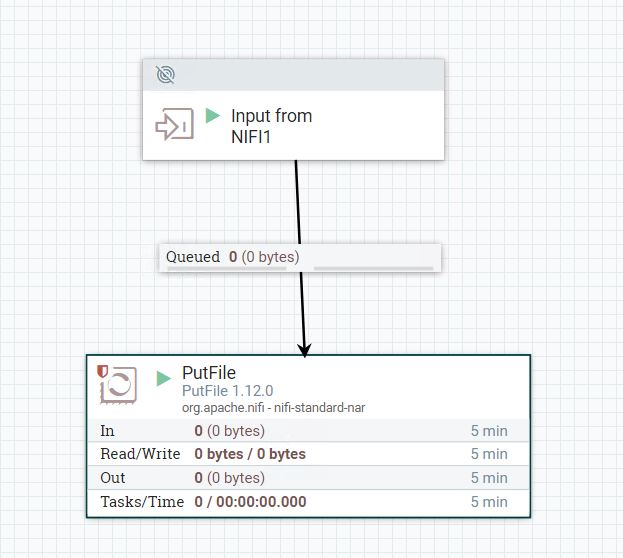This screenshot has height=558, width=623.
Task: Click the connection line below input port
Action: click(x=298, y=202)
